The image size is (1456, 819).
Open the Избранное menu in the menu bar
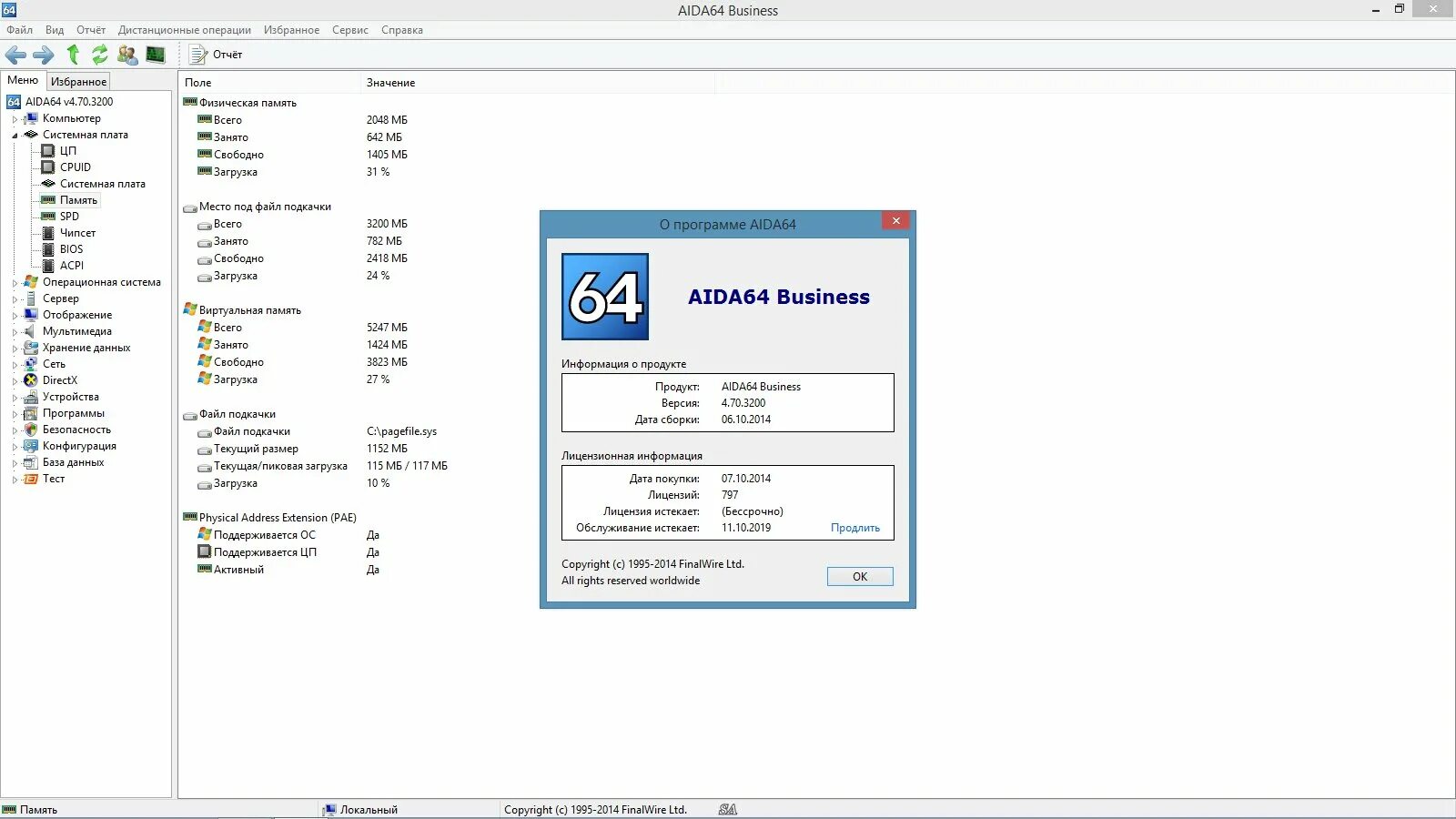coord(292,30)
